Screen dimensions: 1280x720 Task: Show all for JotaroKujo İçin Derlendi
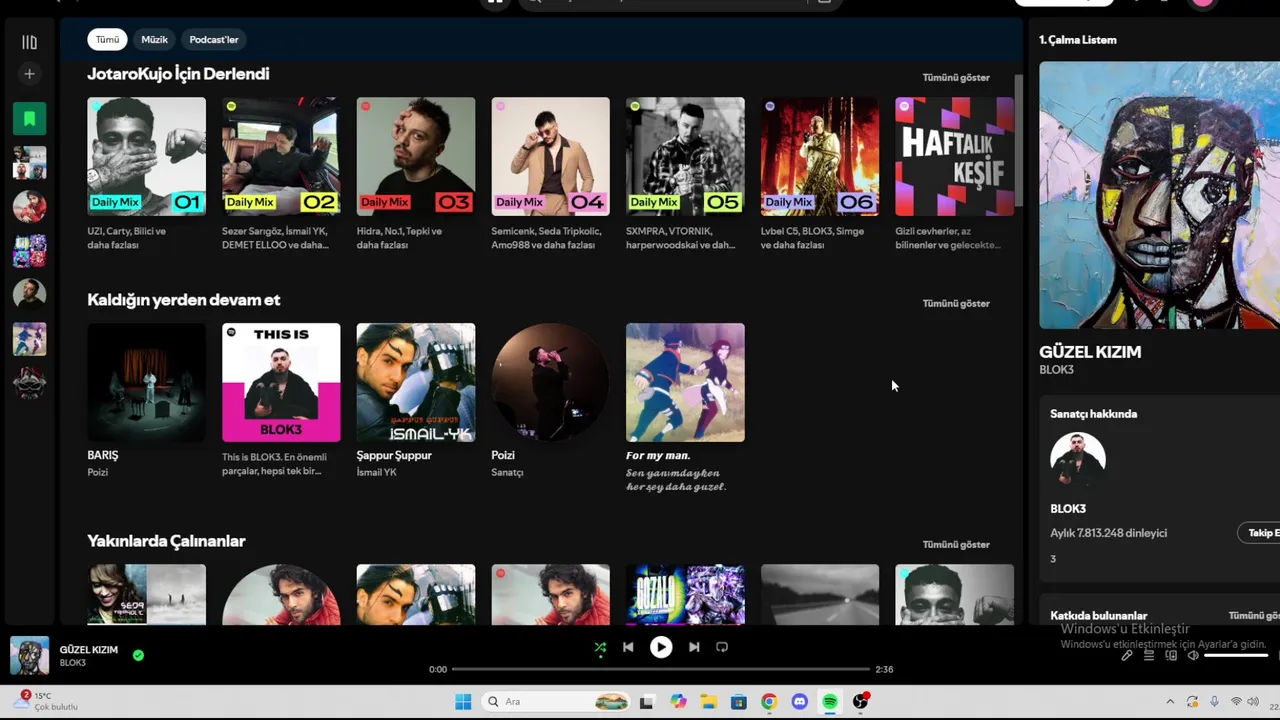[956, 77]
